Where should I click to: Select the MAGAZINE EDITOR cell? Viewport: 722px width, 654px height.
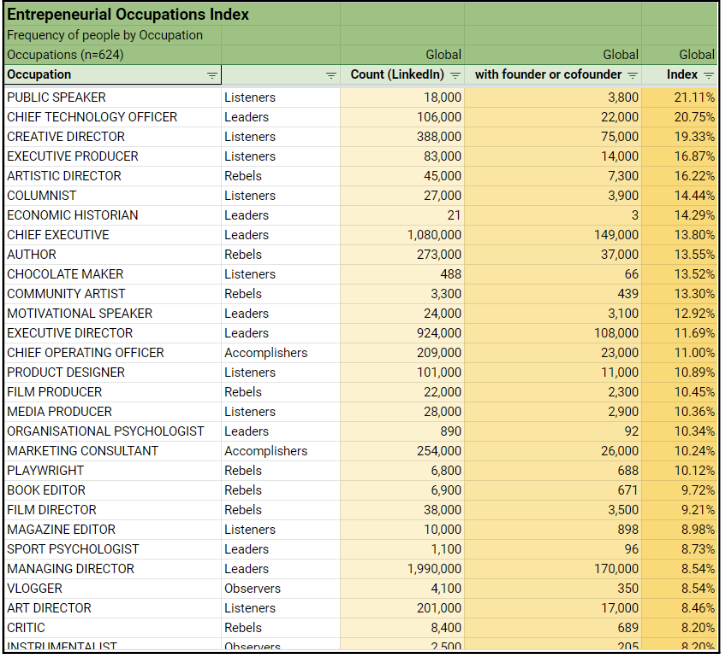click(x=113, y=530)
